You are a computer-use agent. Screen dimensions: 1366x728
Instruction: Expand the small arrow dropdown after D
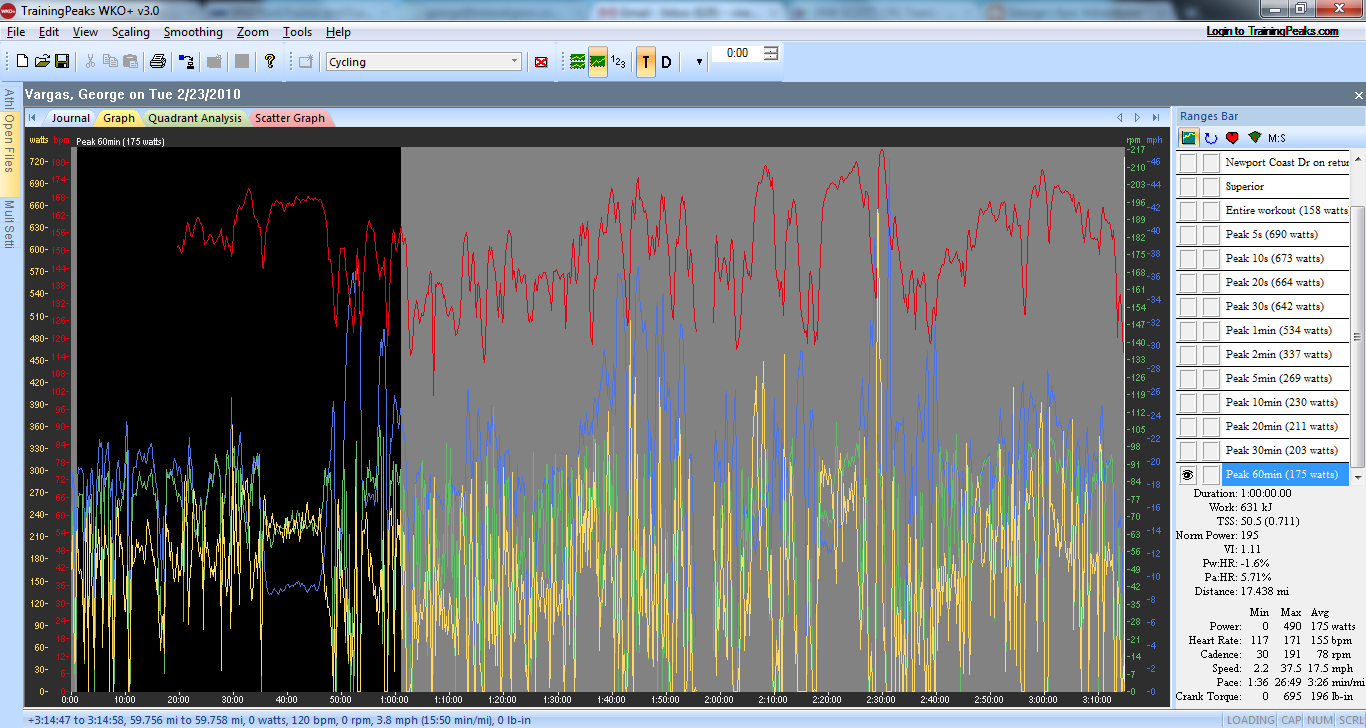(698, 62)
